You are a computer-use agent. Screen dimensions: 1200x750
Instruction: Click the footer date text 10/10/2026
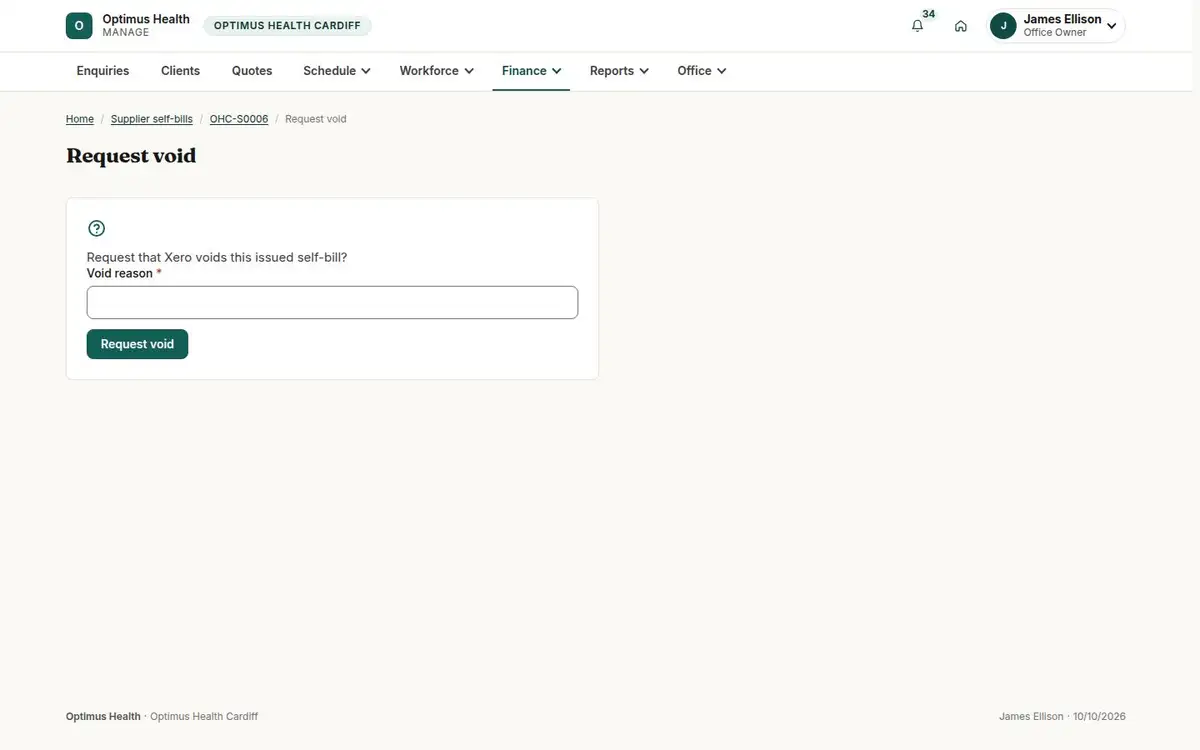(1099, 716)
